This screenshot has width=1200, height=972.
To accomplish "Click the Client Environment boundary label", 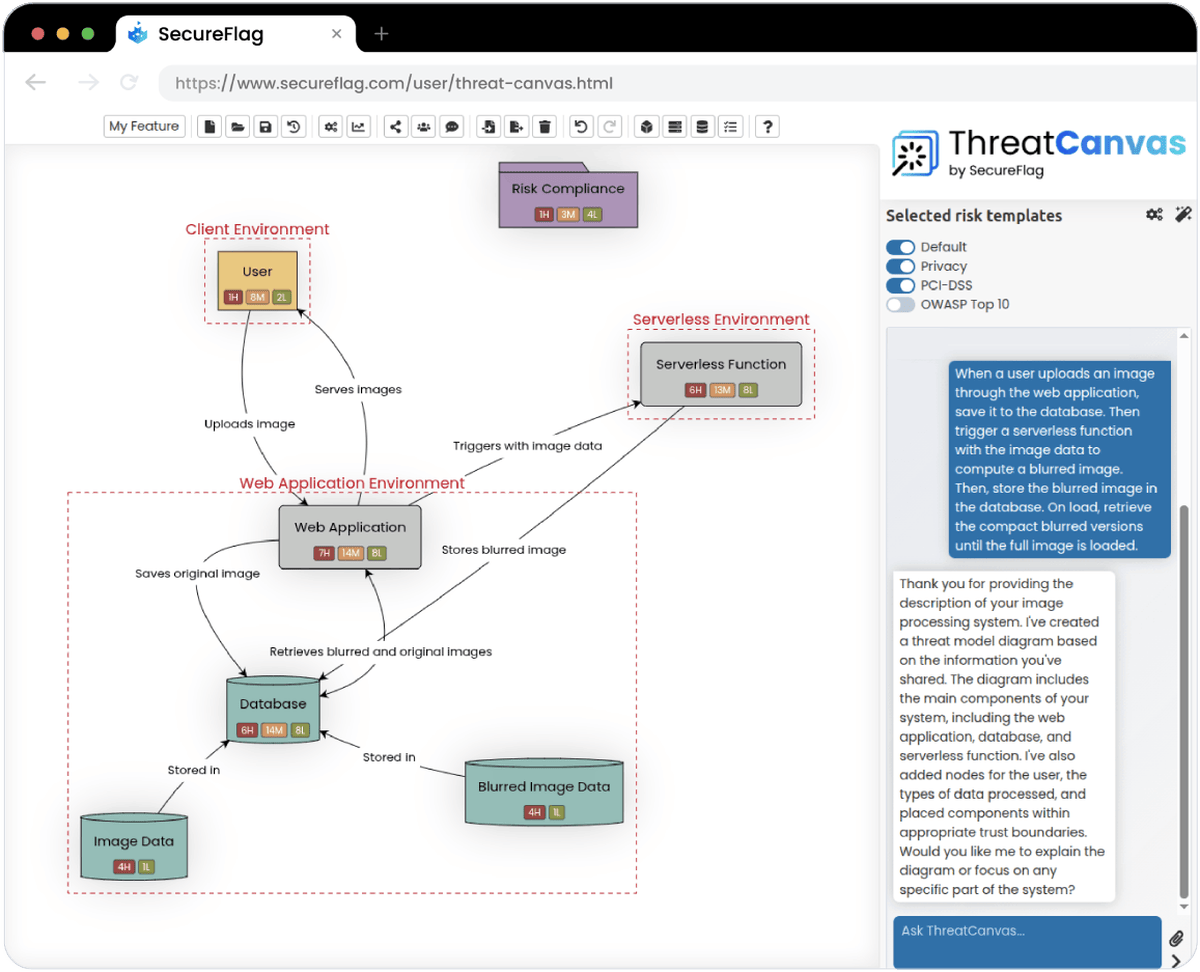I will tap(257, 229).
